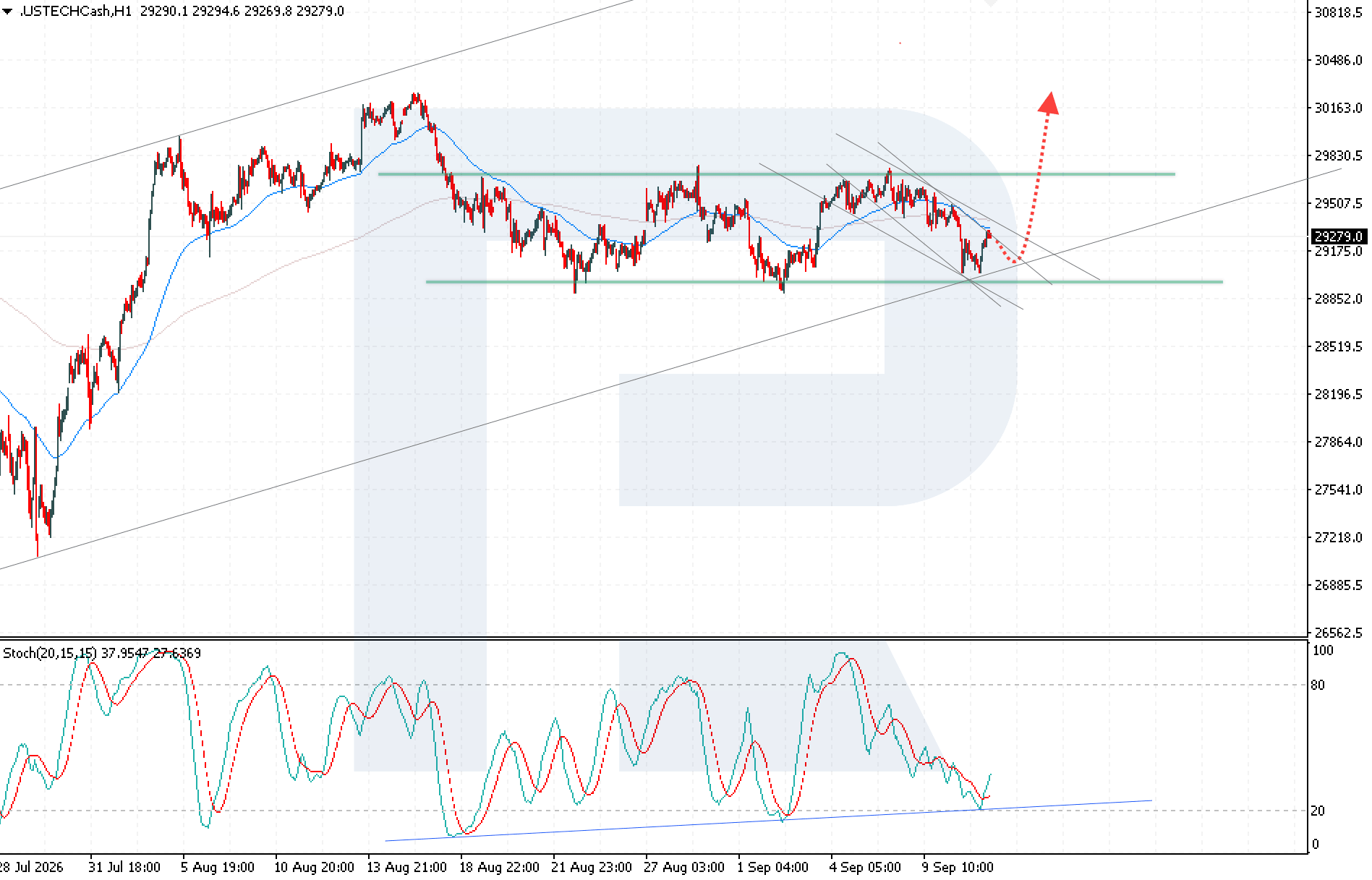The width and height of the screenshot is (1372, 880).
Task: Click the 30163.0 price scale label
Action: [1338, 108]
